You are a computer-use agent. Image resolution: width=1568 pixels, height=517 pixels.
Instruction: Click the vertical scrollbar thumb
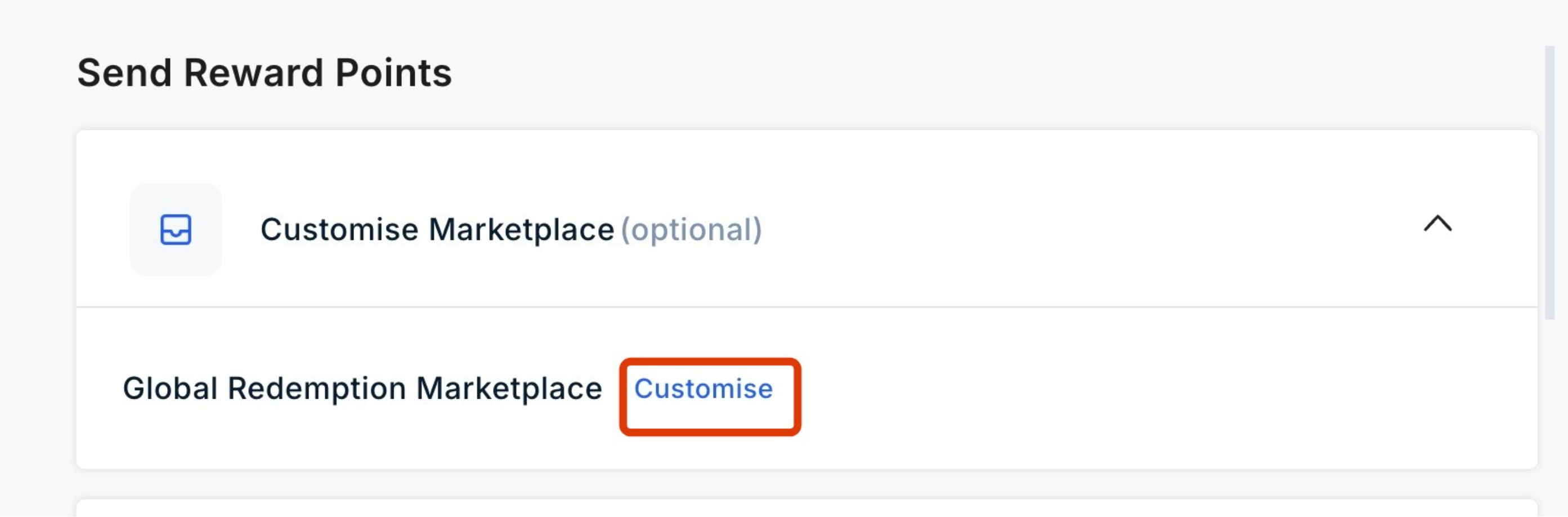coord(1550,182)
